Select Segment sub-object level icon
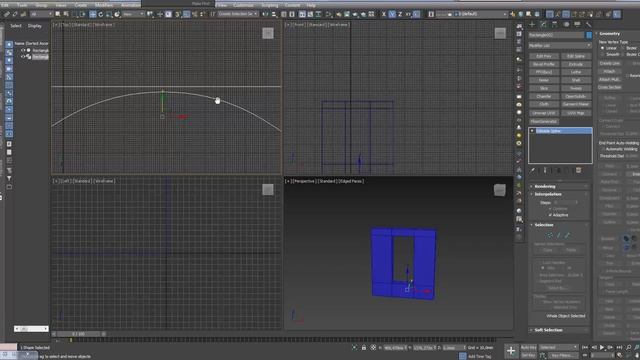 558,235
